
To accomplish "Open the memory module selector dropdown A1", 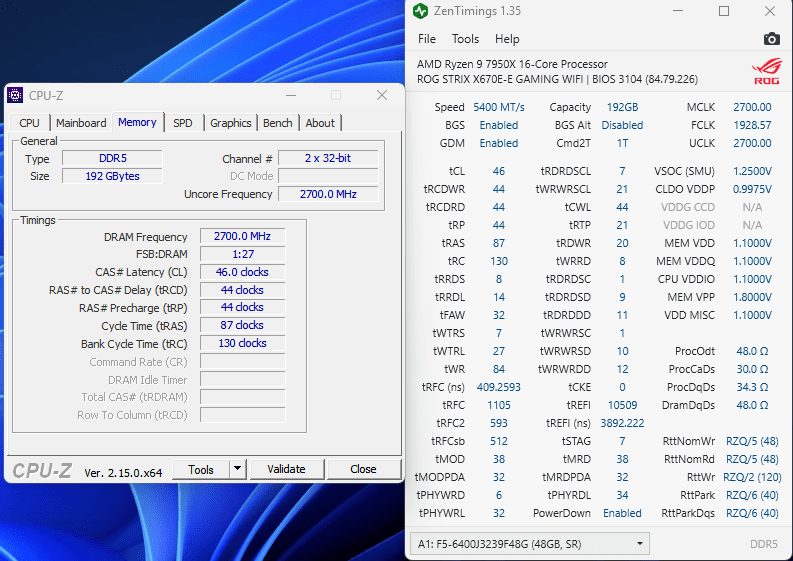I will tap(529, 544).
